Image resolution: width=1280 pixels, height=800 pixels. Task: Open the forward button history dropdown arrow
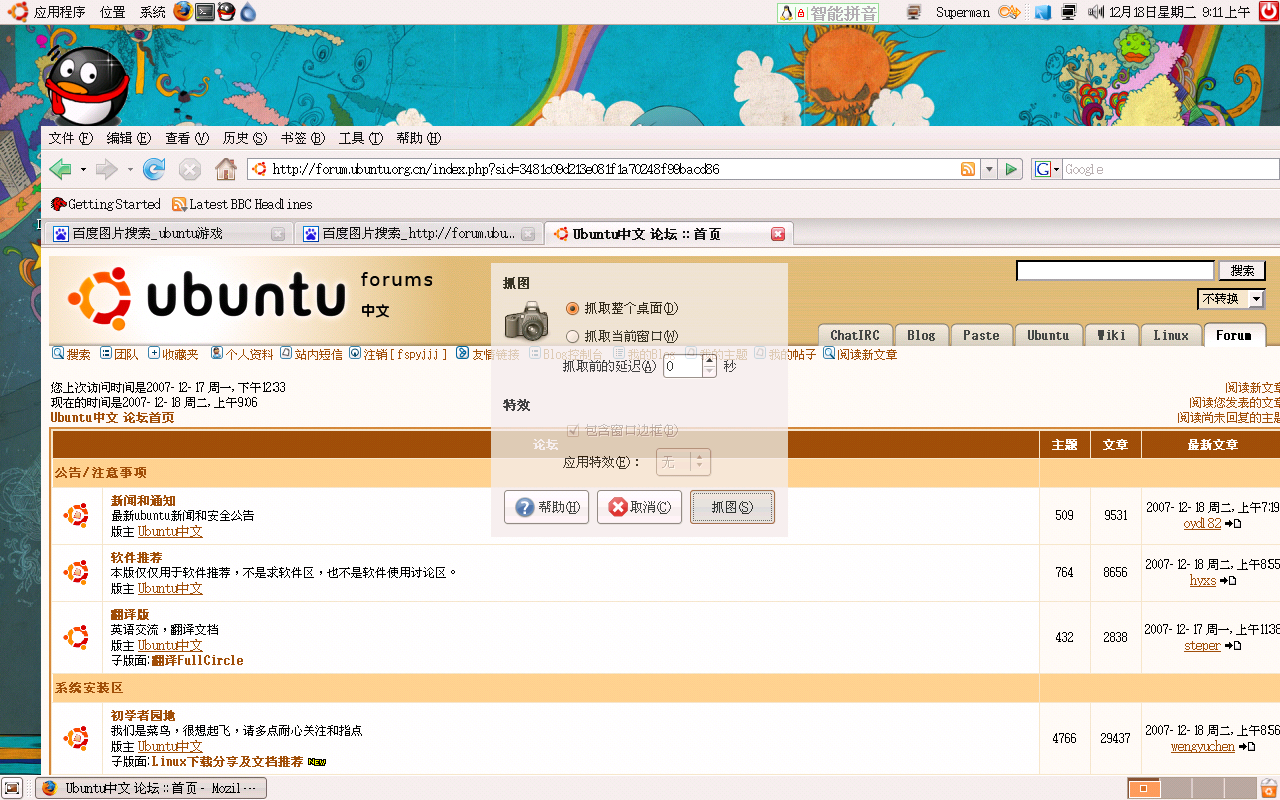pyautogui.click(x=130, y=170)
